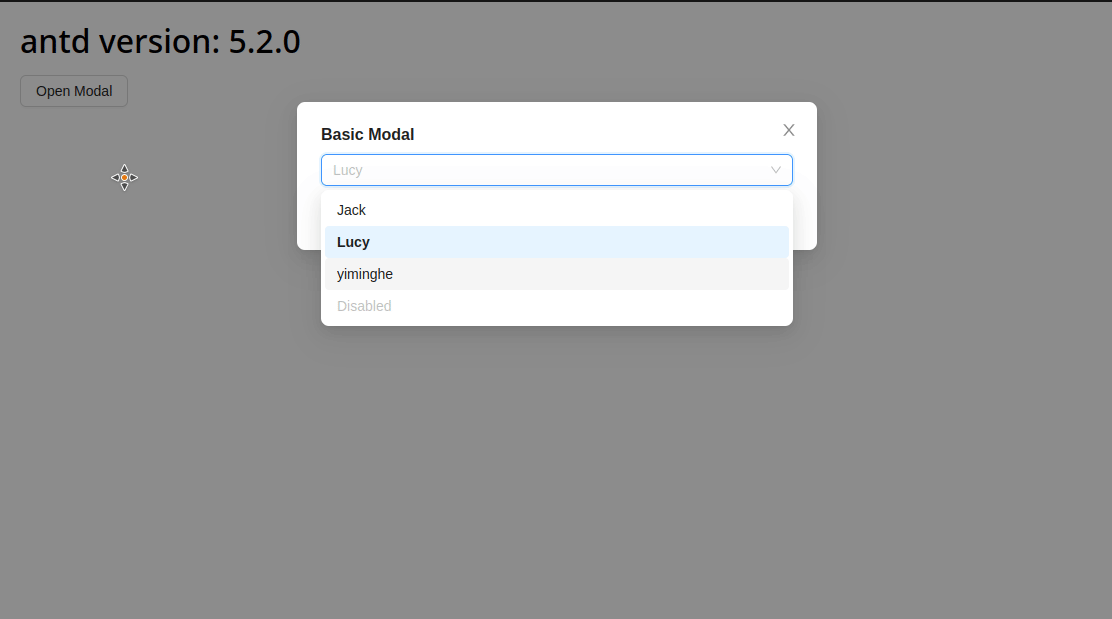This screenshot has width=1112, height=619.
Task: Click the Jack list item
Action: (352, 210)
